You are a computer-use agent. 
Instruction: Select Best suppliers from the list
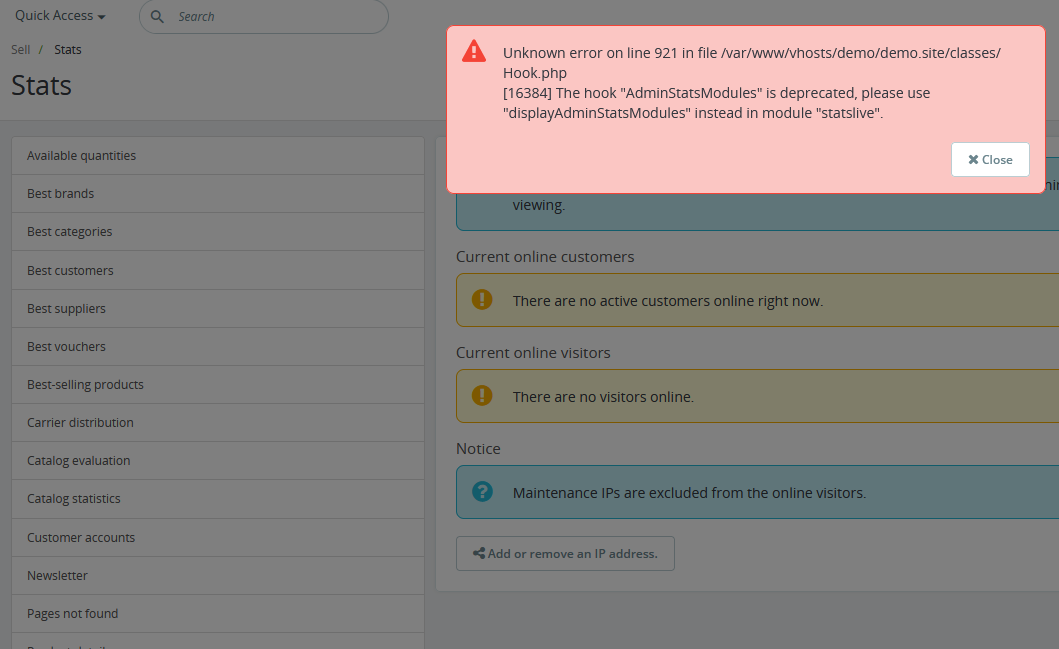click(66, 308)
